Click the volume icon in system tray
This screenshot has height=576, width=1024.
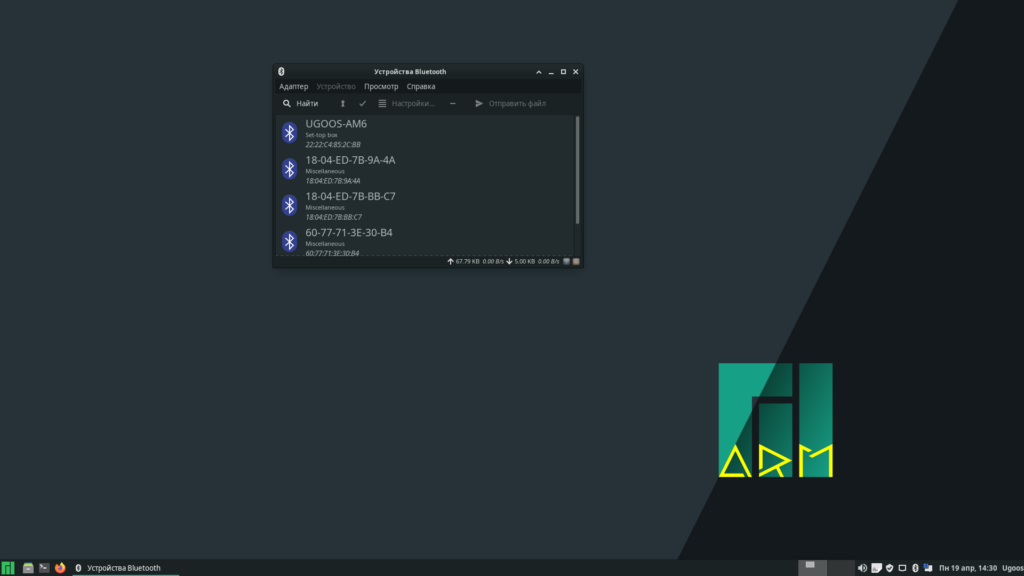pos(862,568)
